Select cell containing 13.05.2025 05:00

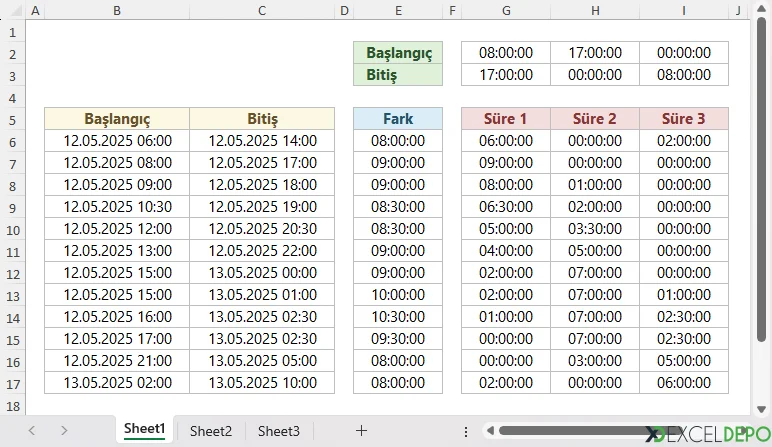[x=262, y=361]
